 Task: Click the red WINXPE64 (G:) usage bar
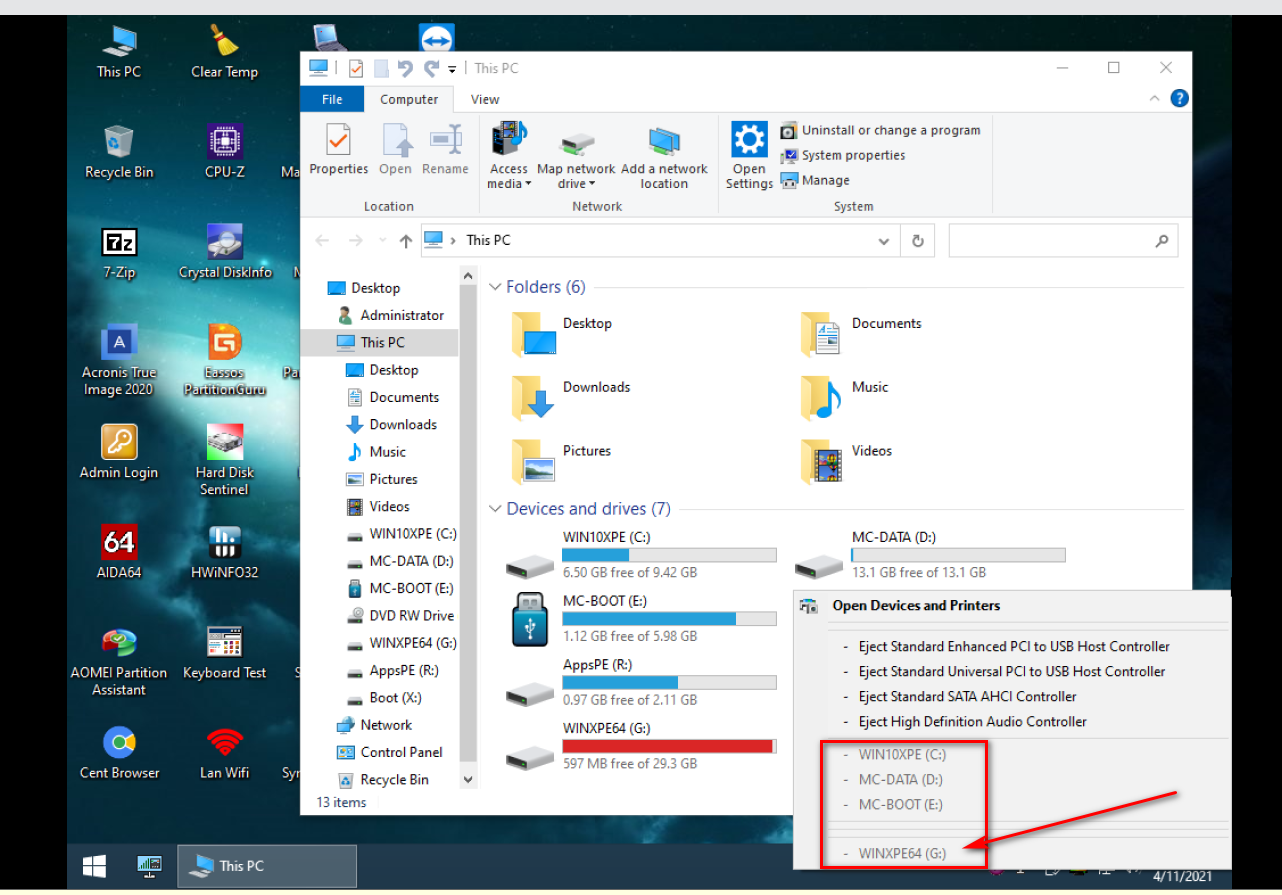pyautogui.click(x=669, y=746)
